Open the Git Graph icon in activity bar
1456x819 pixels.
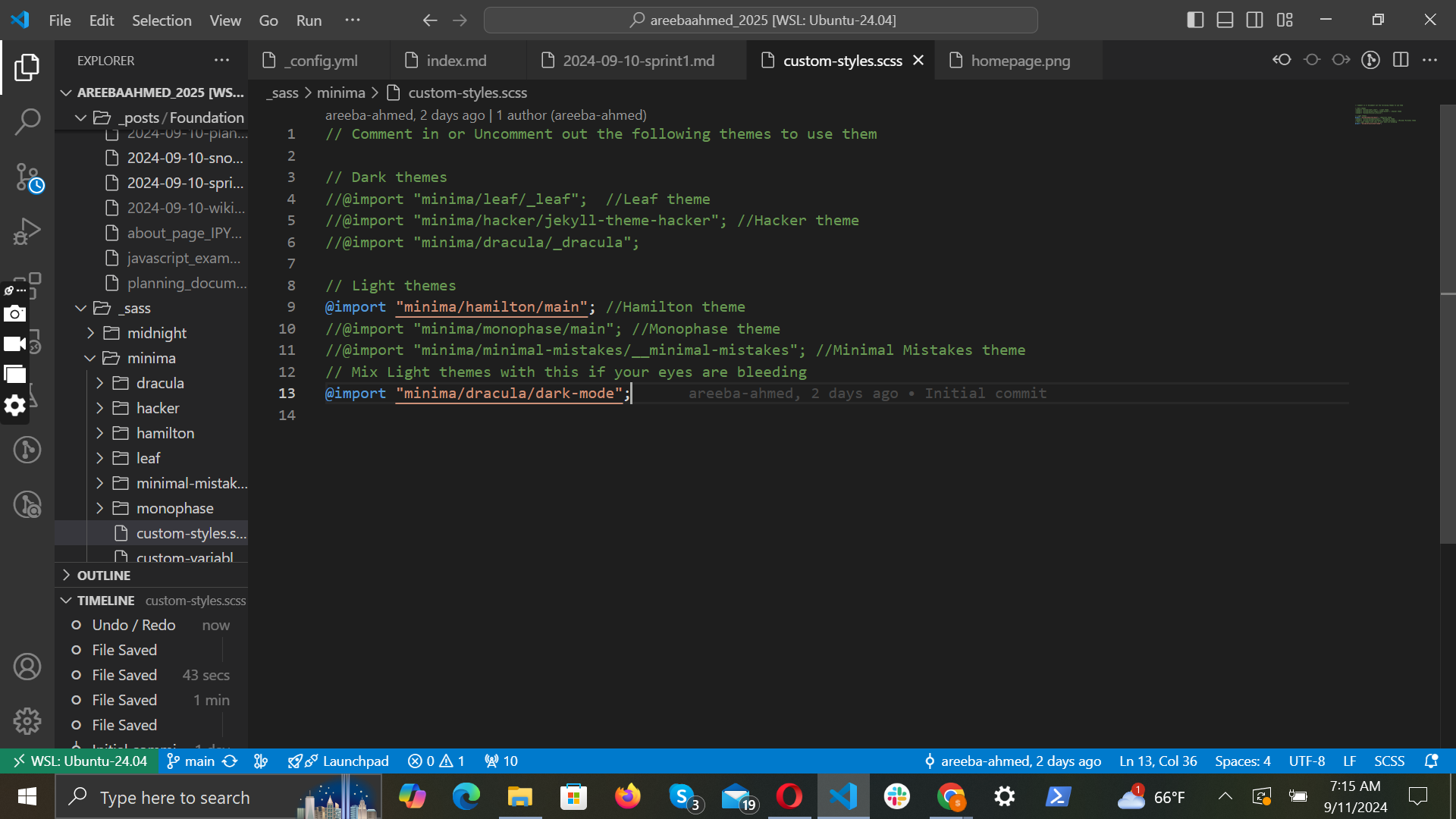[x=27, y=450]
